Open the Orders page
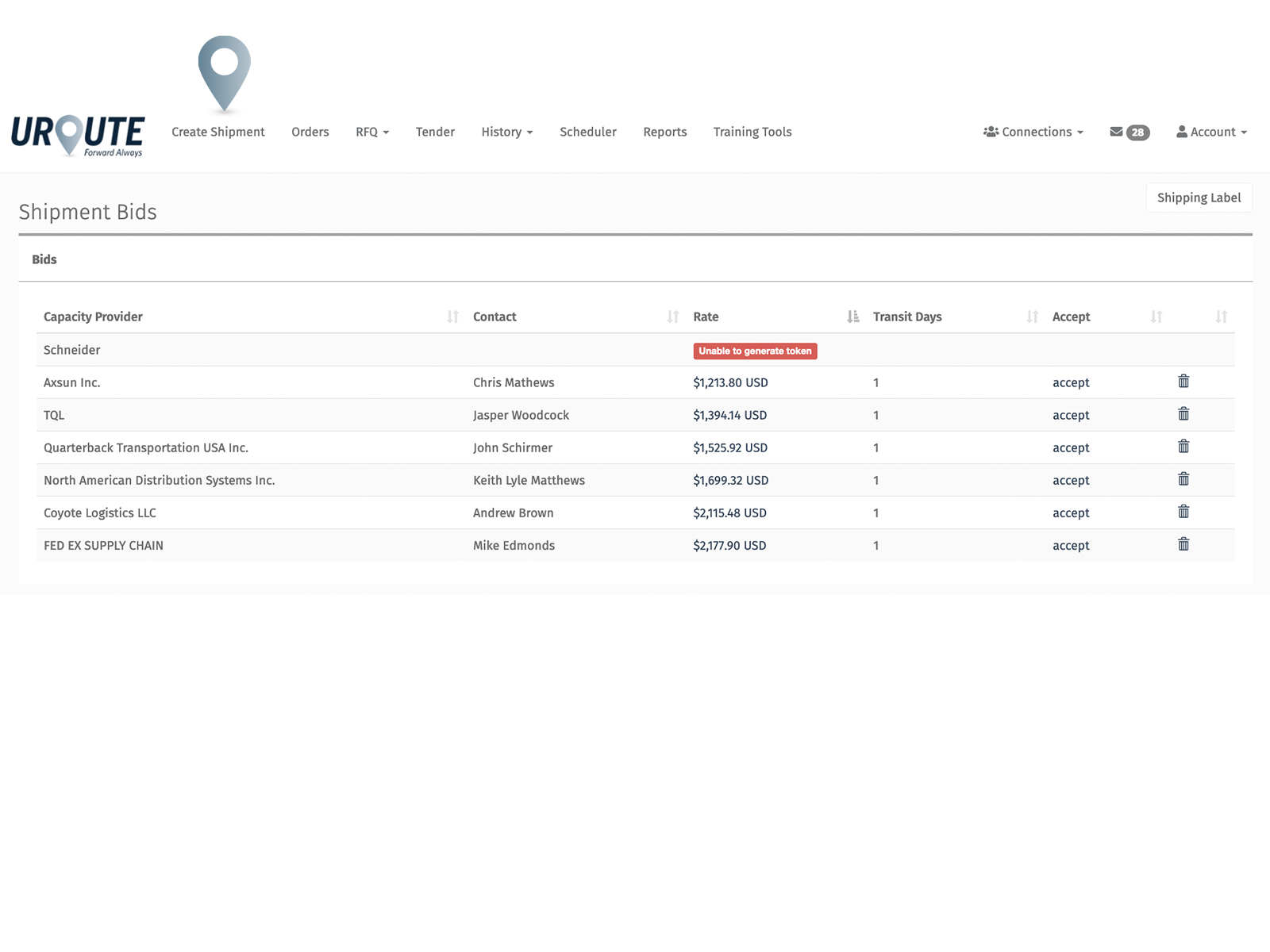Image resolution: width=1270 pixels, height=952 pixels. click(310, 132)
